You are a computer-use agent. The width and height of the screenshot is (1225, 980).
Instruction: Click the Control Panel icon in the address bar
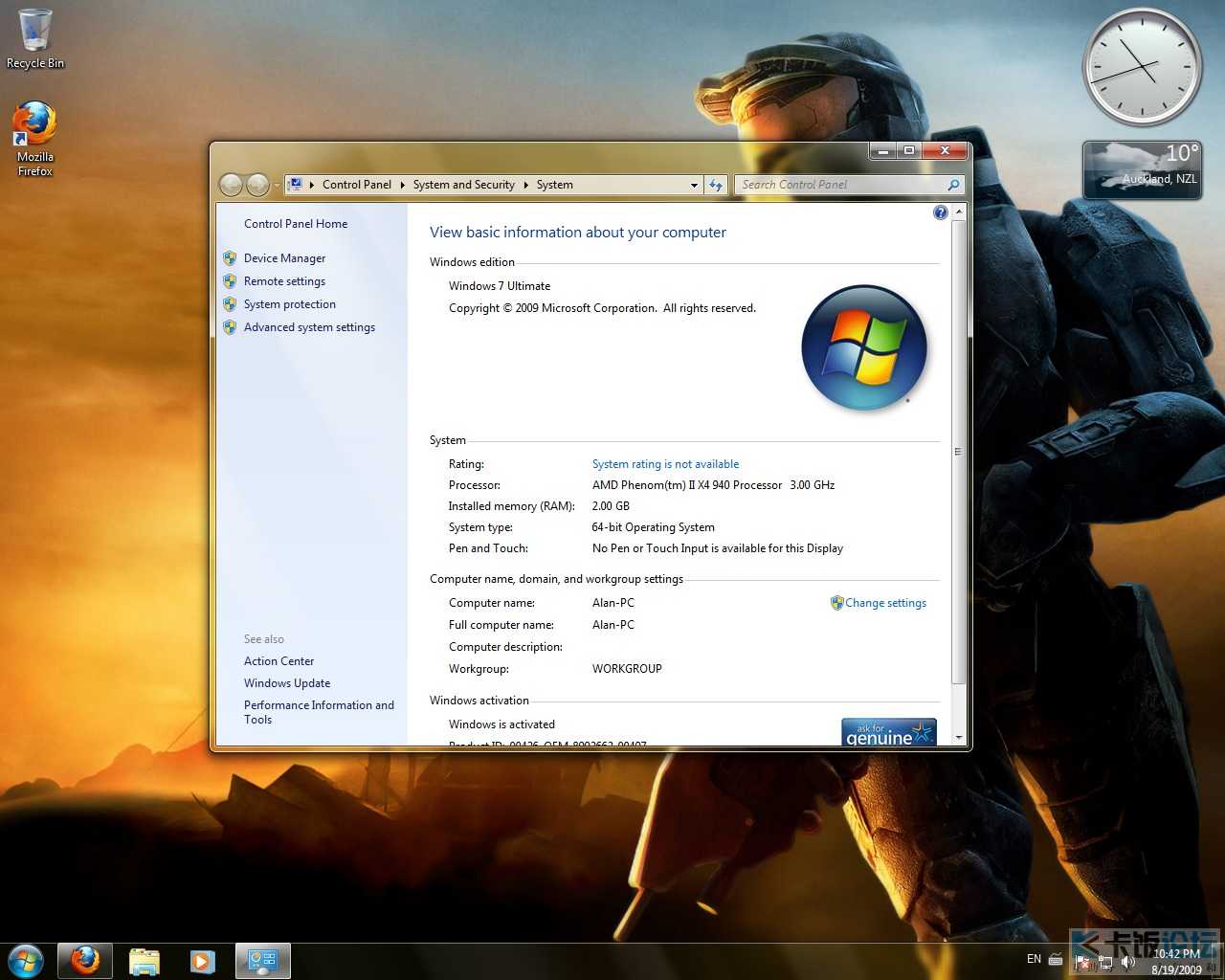(x=296, y=185)
